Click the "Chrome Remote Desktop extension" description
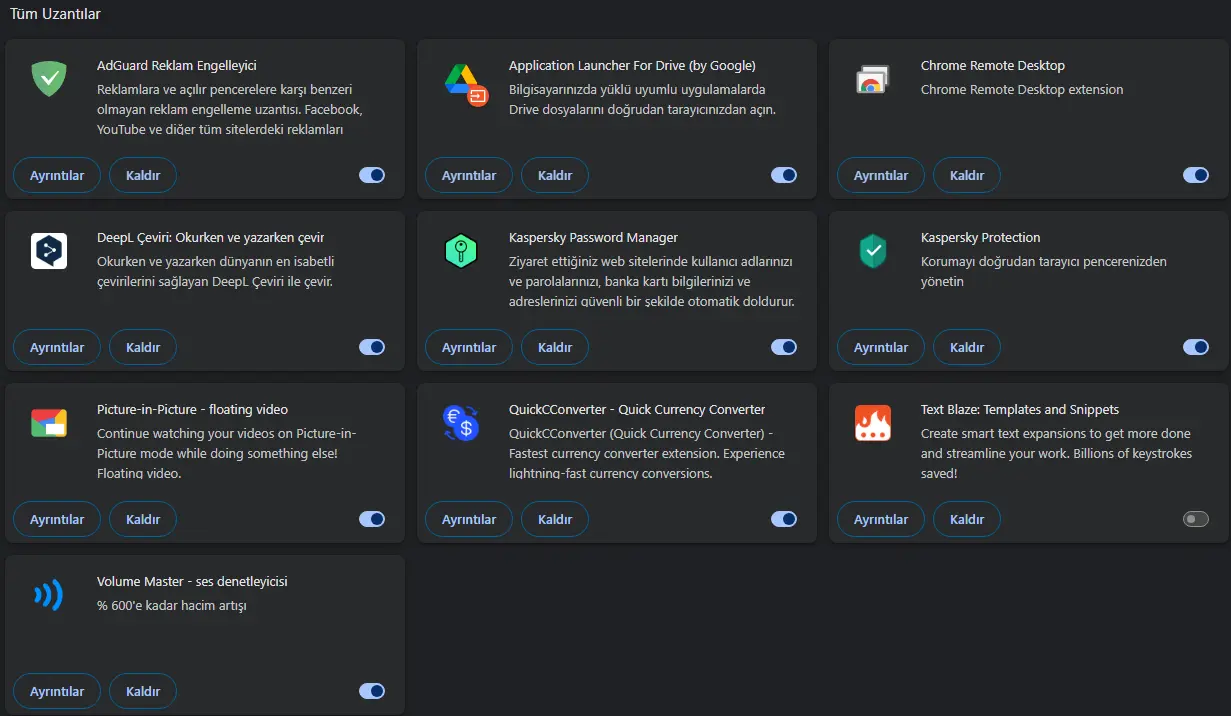Image resolution: width=1231 pixels, height=716 pixels. tap(1022, 89)
